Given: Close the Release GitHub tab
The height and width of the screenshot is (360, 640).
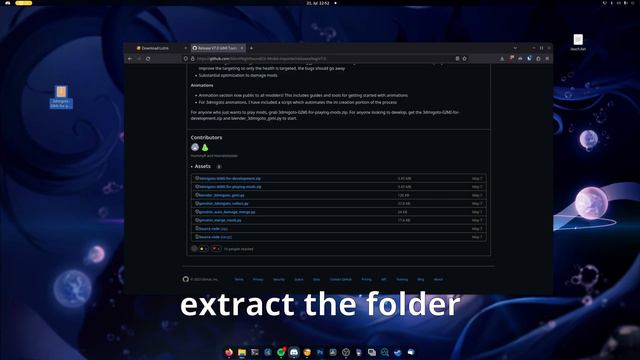Looking at the screenshot, I should point(242,48).
